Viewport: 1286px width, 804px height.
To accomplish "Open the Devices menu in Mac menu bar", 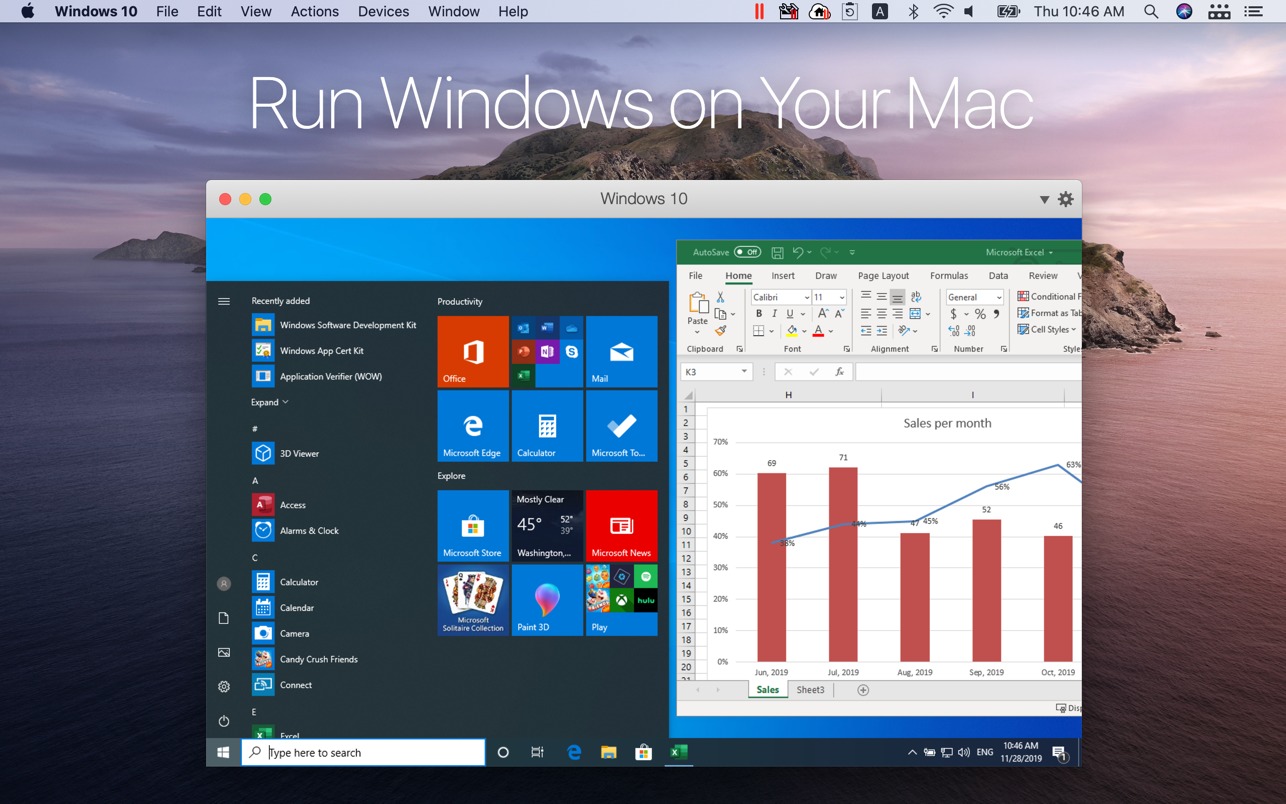I will tap(383, 12).
